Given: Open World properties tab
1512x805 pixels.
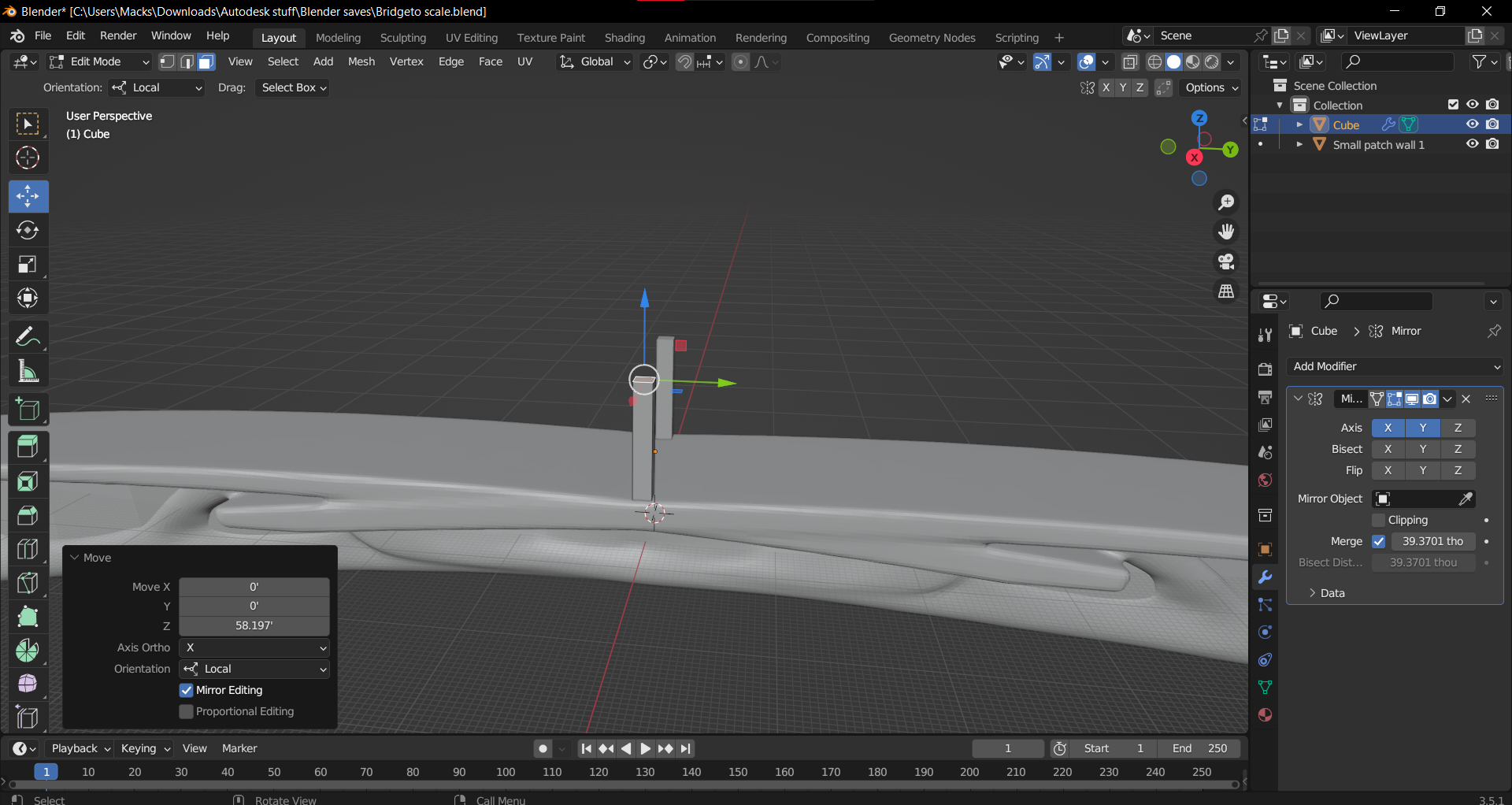Looking at the screenshot, I should 1265,480.
